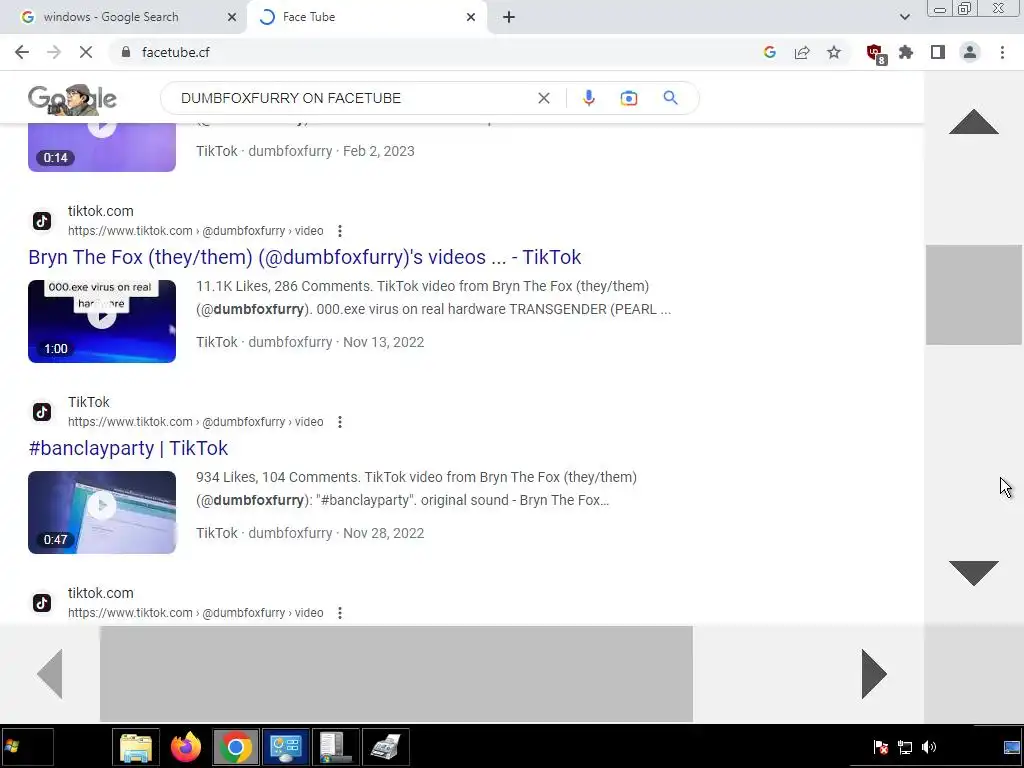1024x768 pixels.
Task: Open the server computer taskbar icon
Action: [336, 746]
